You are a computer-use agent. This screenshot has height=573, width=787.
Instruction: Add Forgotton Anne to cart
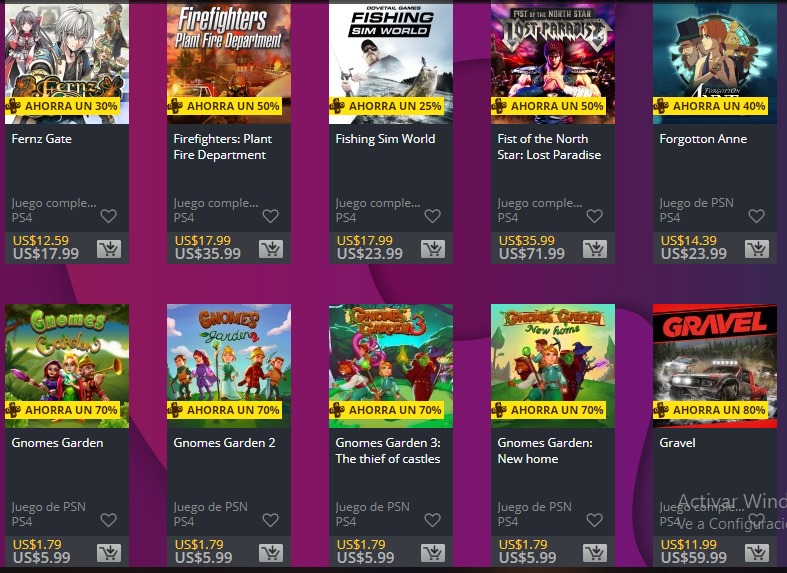[x=757, y=249]
